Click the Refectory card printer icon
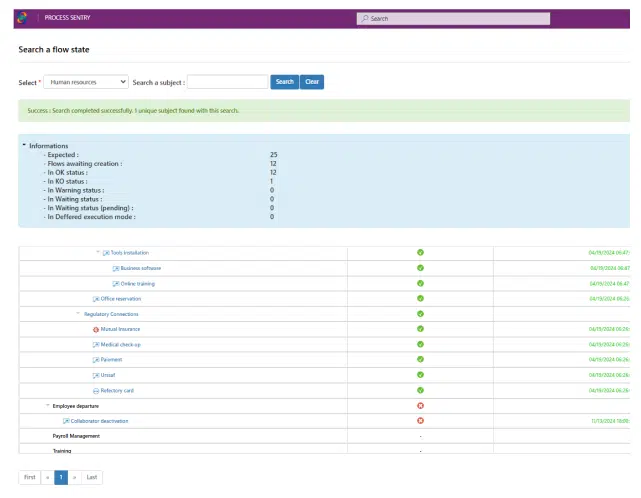641x498 pixels. click(x=96, y=390)
